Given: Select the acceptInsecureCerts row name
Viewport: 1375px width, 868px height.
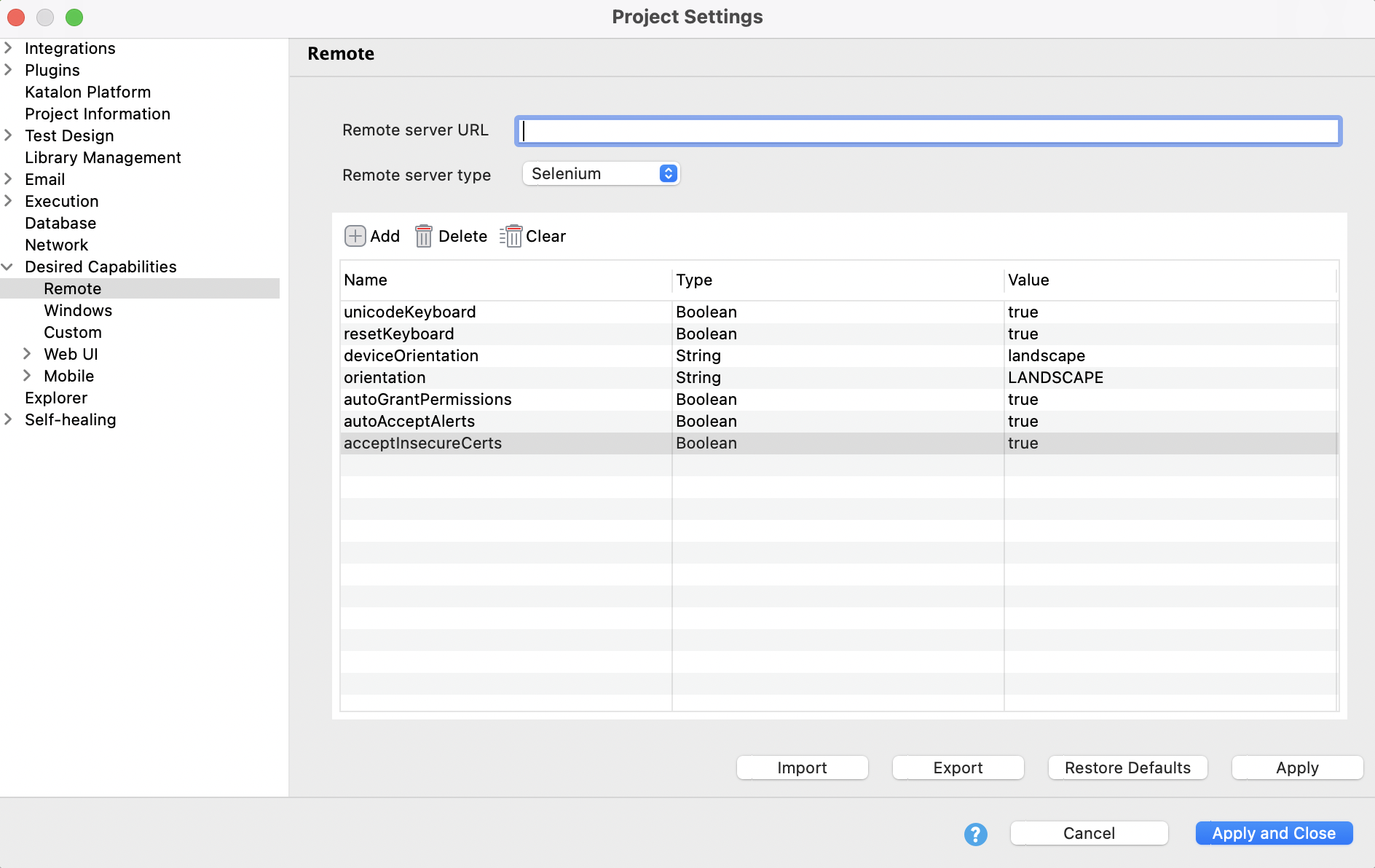Looking at the screenshot, I should point(422,443).
